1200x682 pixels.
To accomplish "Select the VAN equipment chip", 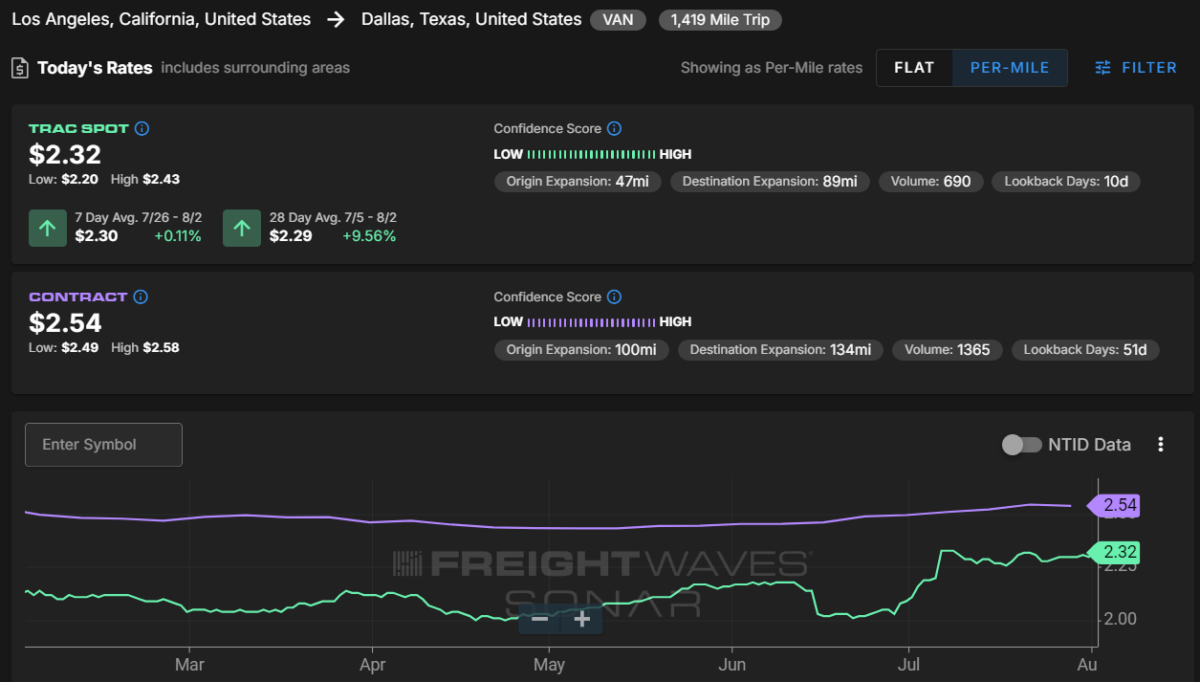I will coord(618,20).
